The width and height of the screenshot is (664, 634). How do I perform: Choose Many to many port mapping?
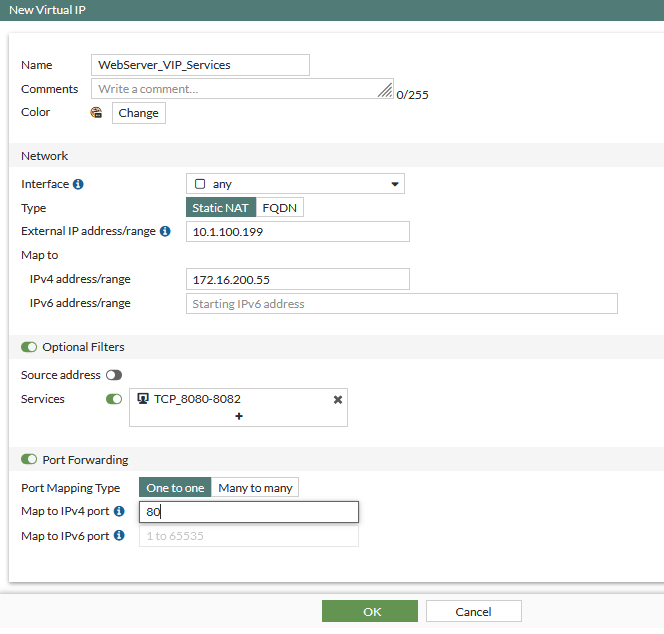tap(255, 488)
